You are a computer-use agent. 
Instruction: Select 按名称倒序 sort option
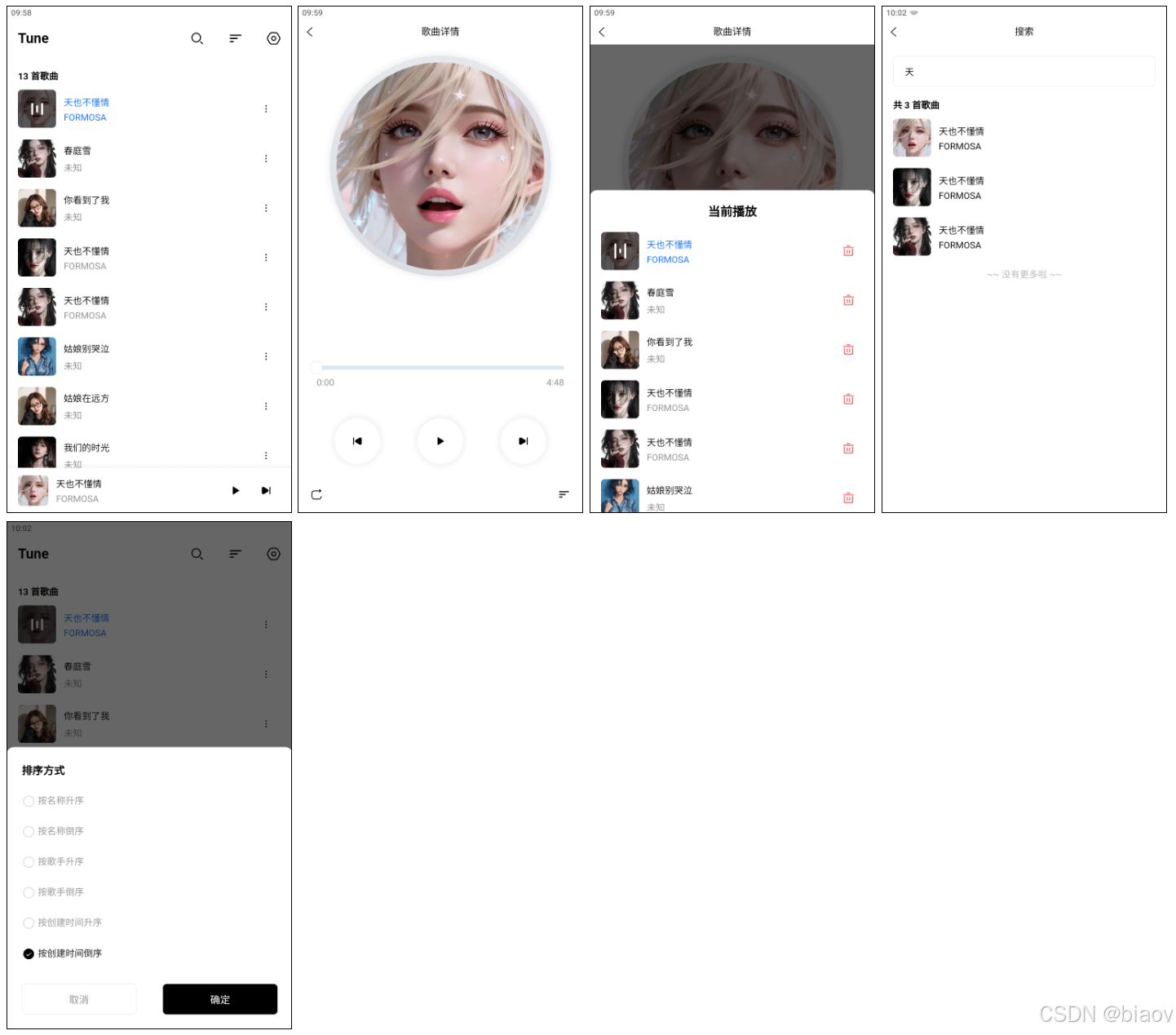pyautogui.click(x=54, y=831)
